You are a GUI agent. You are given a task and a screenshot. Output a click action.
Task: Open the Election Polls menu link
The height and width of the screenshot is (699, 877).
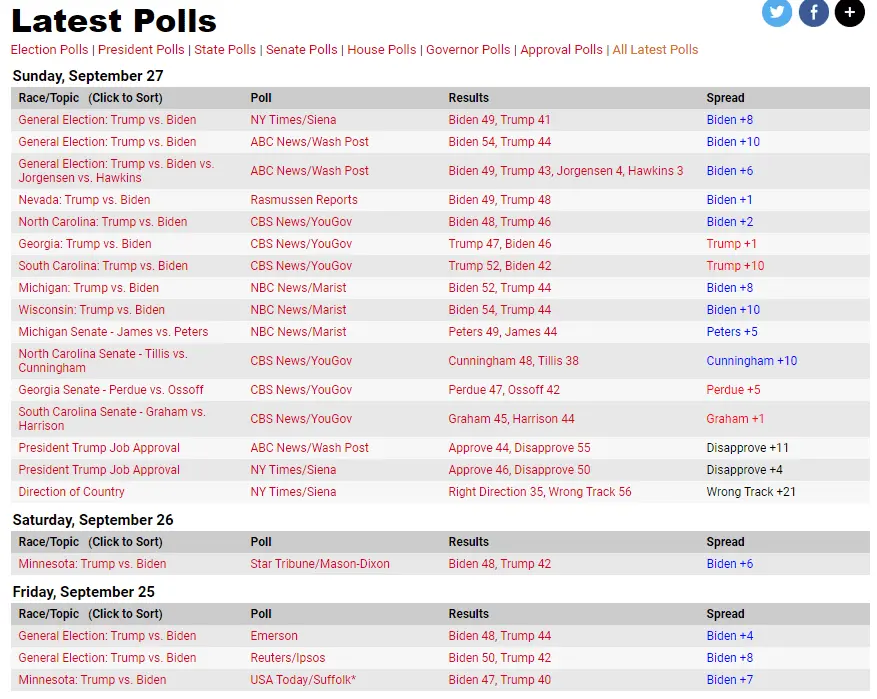49,50
